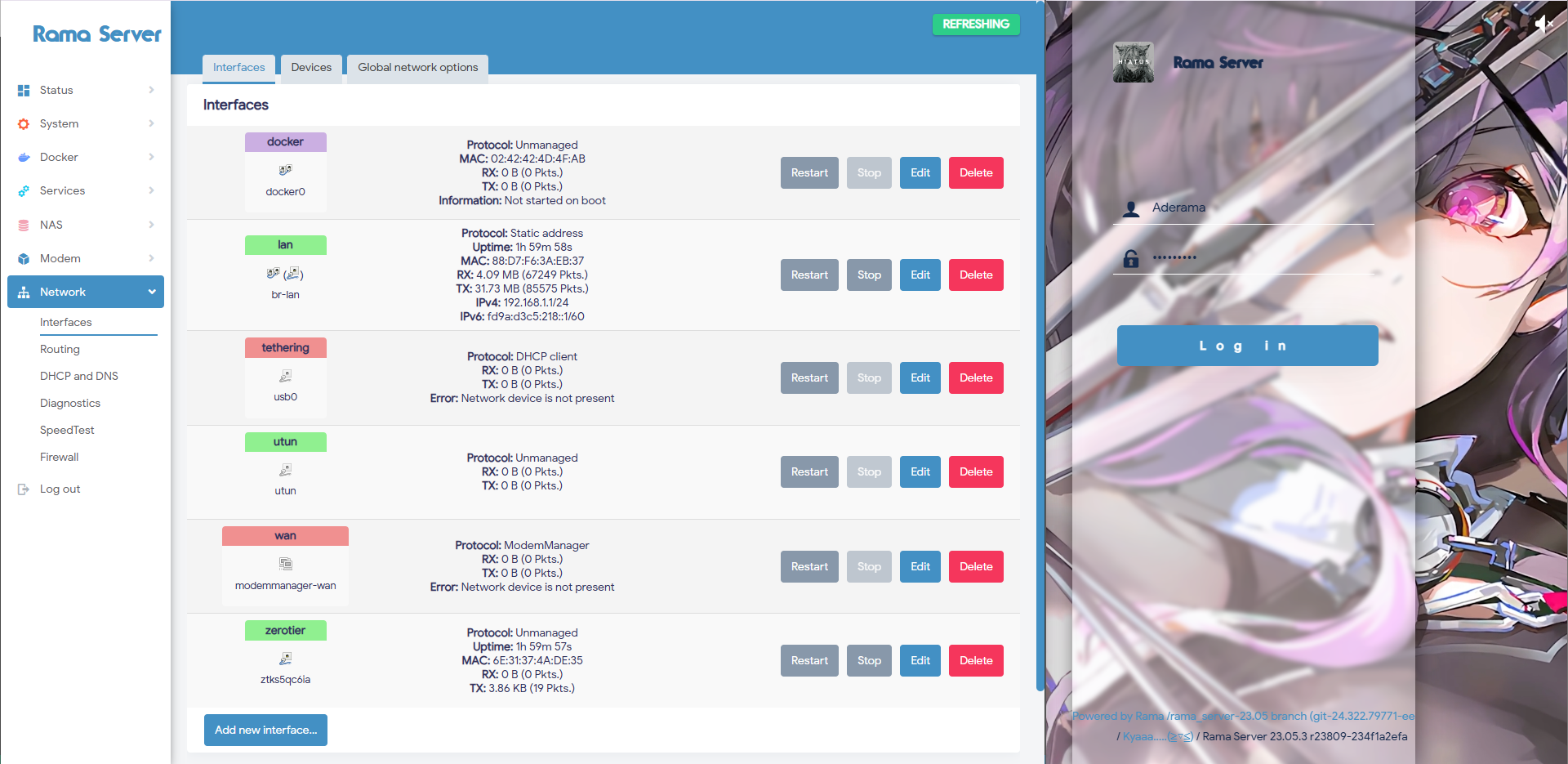Expand the Docker menu chevron
The image size is (1568, 764).
[151, 157]
